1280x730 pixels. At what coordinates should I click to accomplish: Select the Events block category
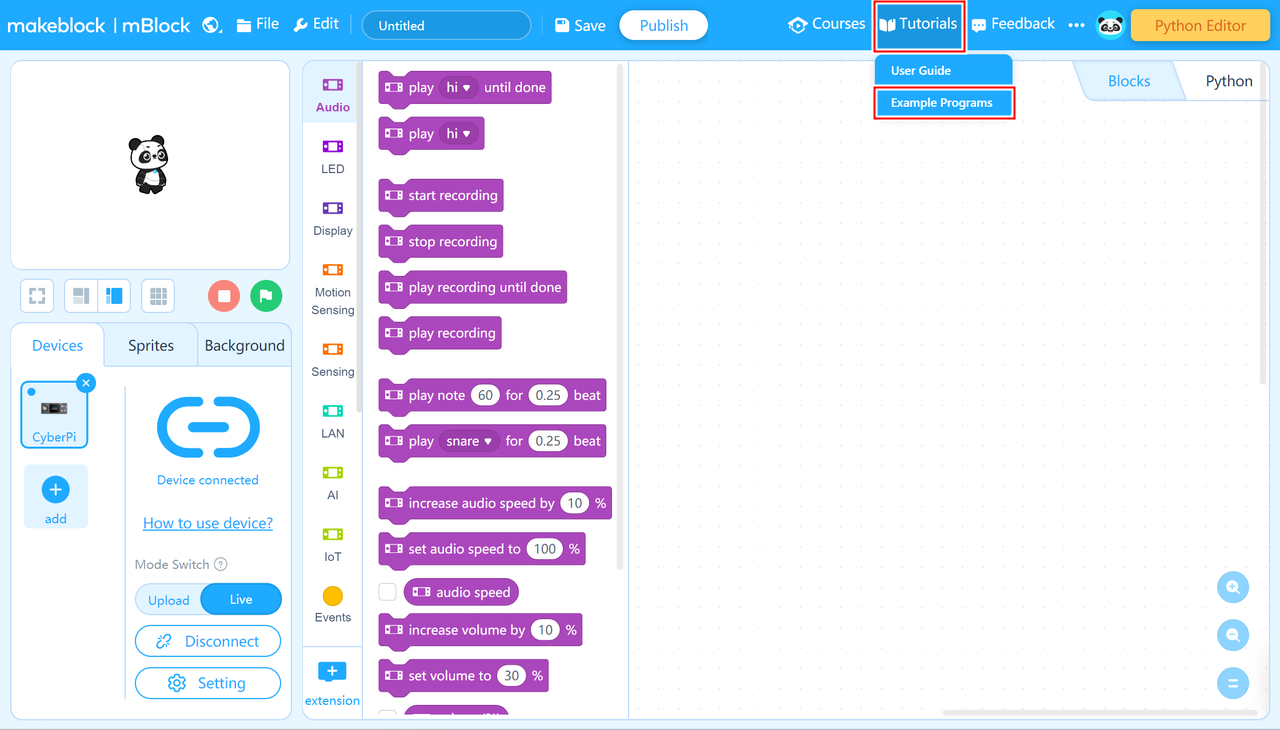coord(333,605)
